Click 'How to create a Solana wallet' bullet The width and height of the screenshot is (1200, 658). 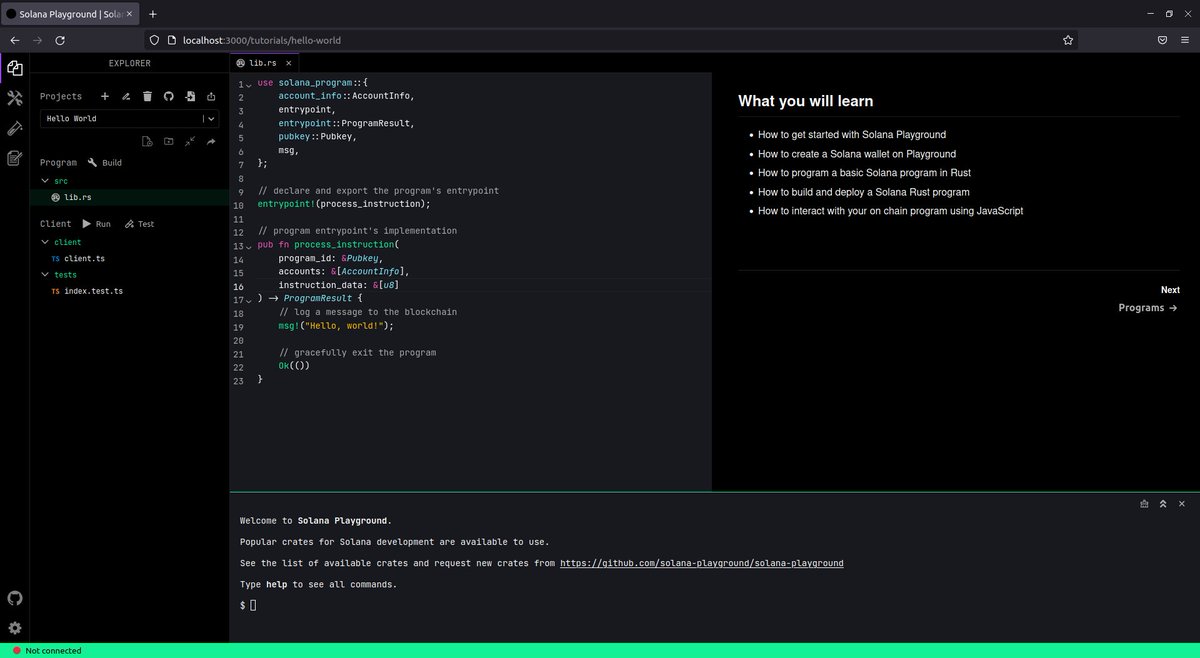coord(857,154)
